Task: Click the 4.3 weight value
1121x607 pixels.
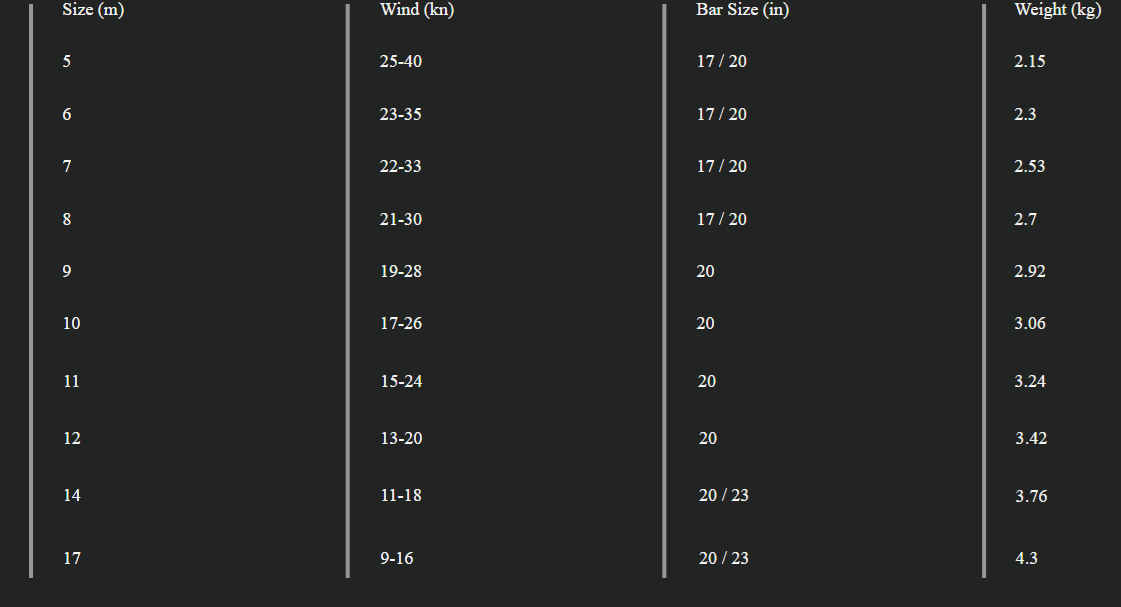Action: (1026, 558)
